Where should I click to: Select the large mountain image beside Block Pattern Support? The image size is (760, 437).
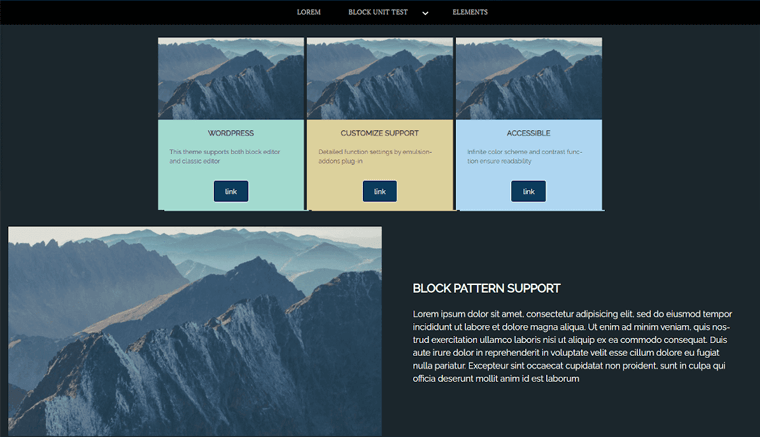(x=195, y=331)
